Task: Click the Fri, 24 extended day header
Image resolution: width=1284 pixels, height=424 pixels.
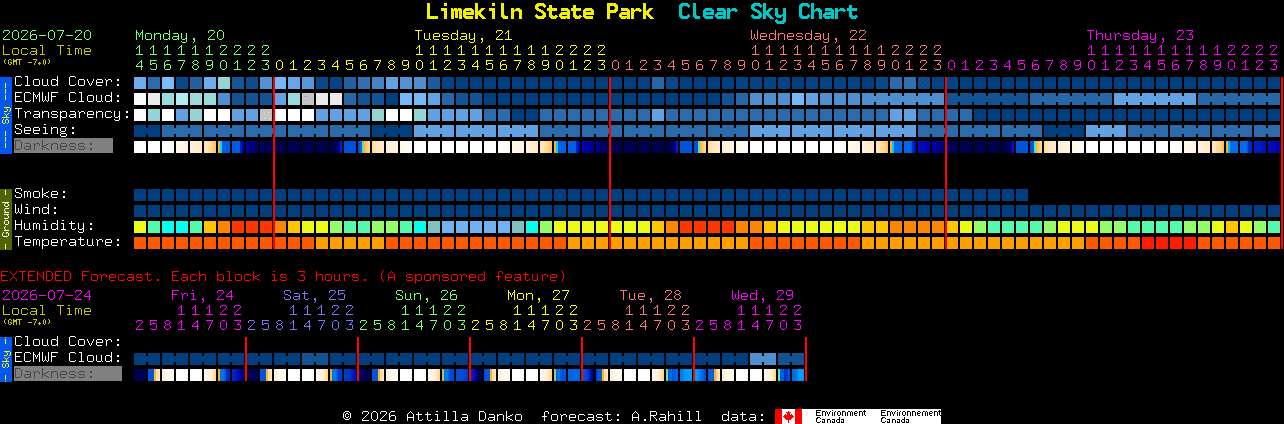Action: pyautogui.click(x=202, y=295)
